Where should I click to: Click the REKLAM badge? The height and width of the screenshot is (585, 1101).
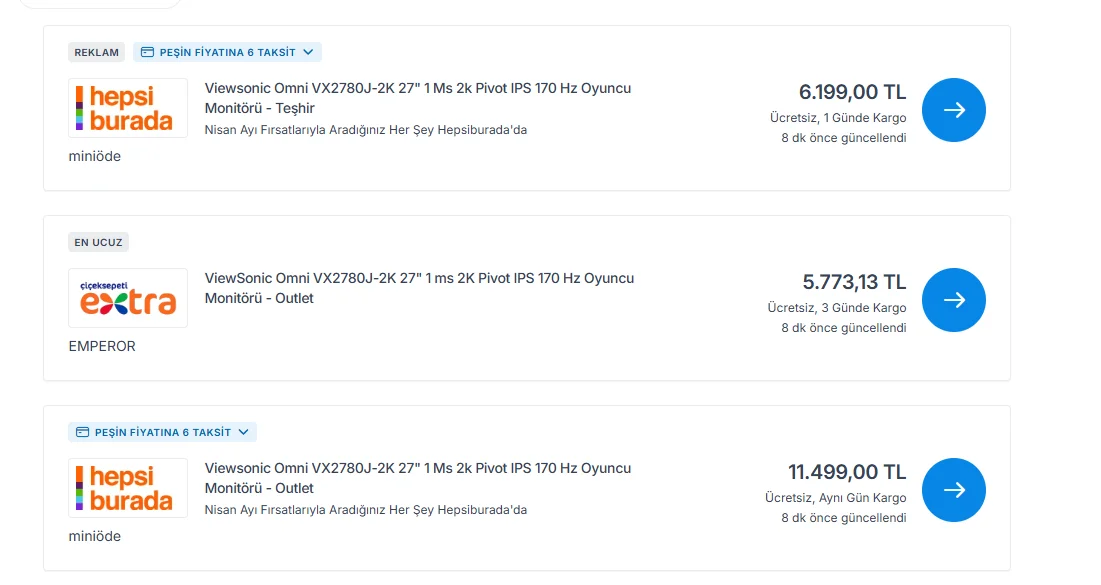[x=97, y=52]
